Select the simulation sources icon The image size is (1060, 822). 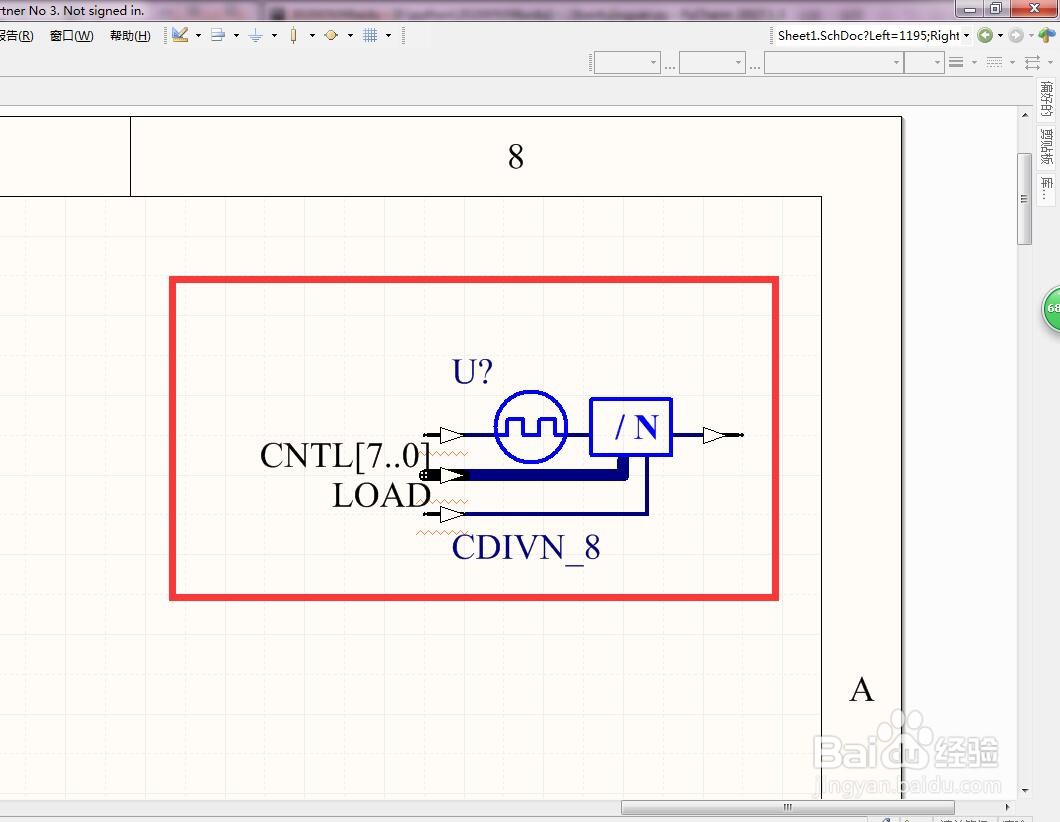point(331,35)
